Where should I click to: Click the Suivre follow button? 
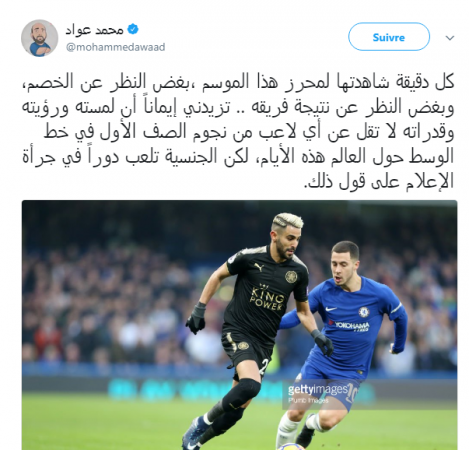click(x=389, y=37)
